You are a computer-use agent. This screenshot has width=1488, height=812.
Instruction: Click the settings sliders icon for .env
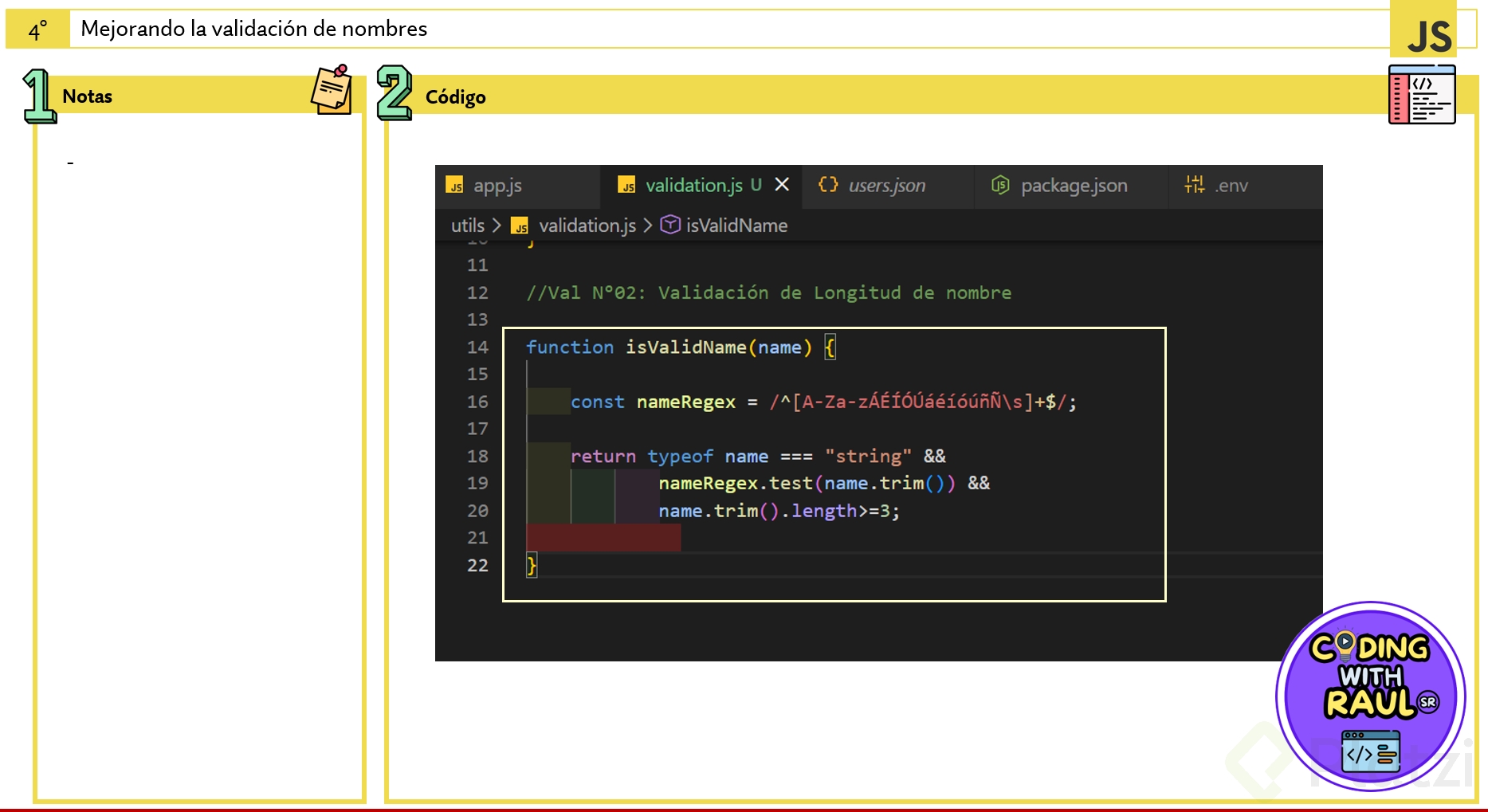coord(1194,185)
